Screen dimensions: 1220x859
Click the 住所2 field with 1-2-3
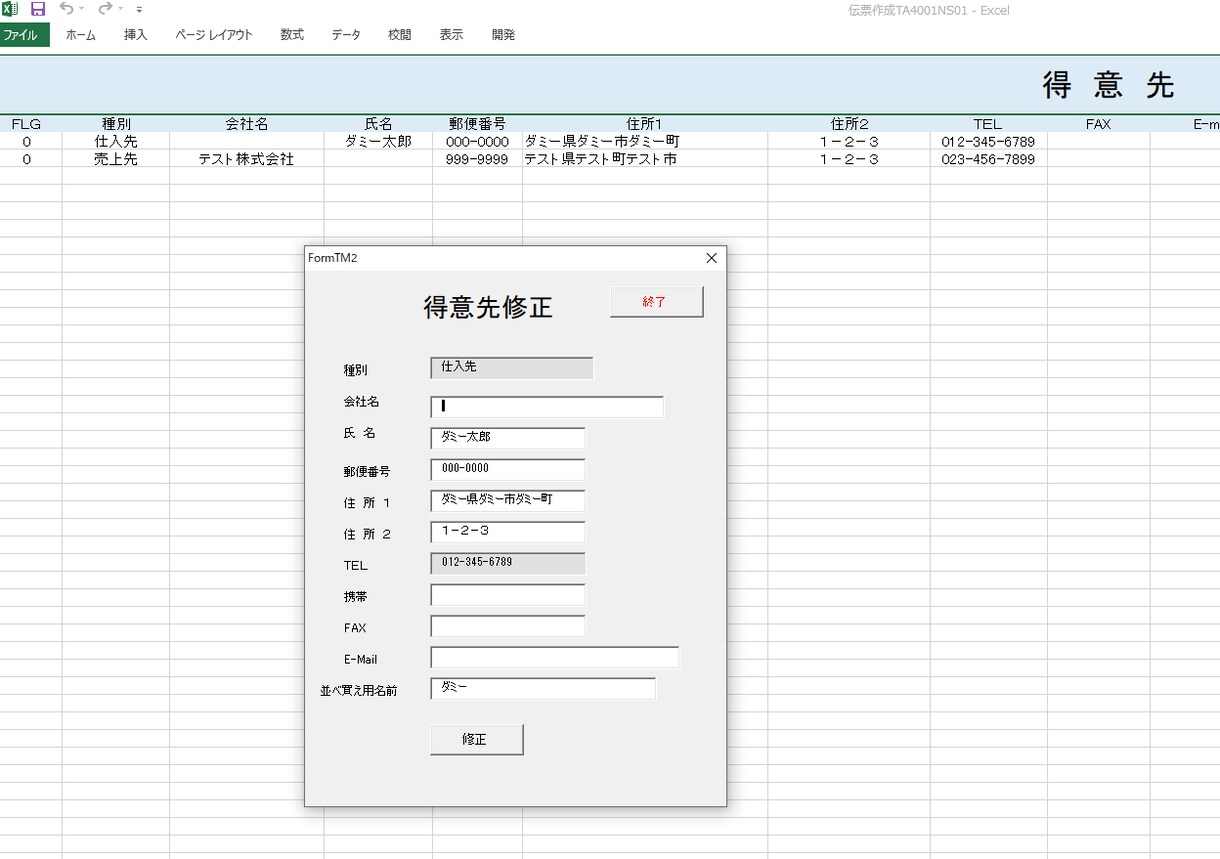pyautogui.click(x=507, y=532)
